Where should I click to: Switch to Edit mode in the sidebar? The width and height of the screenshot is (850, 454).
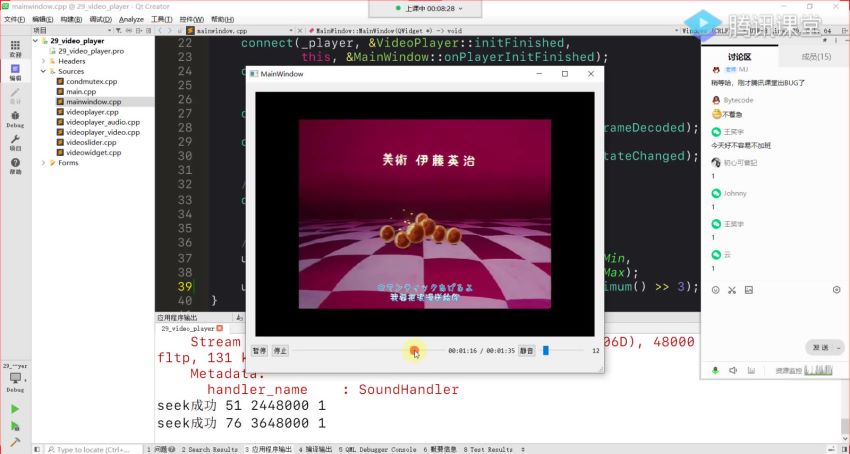coord(15,72)
